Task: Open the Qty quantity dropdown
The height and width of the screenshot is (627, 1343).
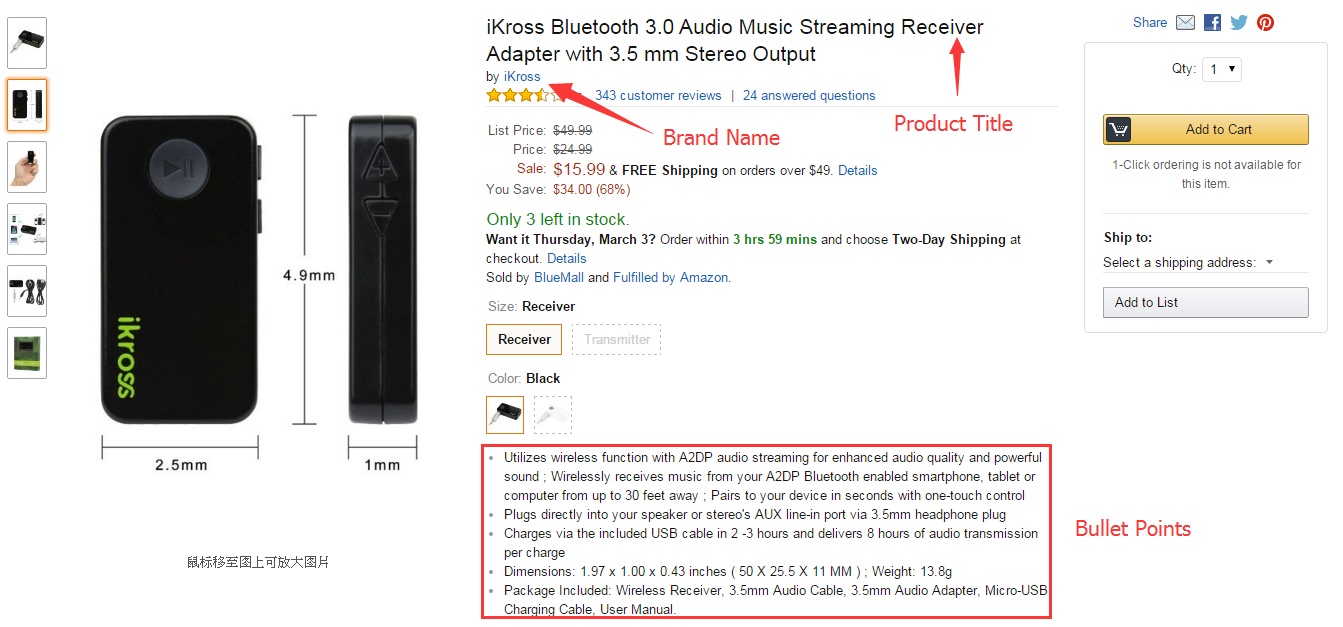Action: pyautogui.click(x=1222, y=69)
